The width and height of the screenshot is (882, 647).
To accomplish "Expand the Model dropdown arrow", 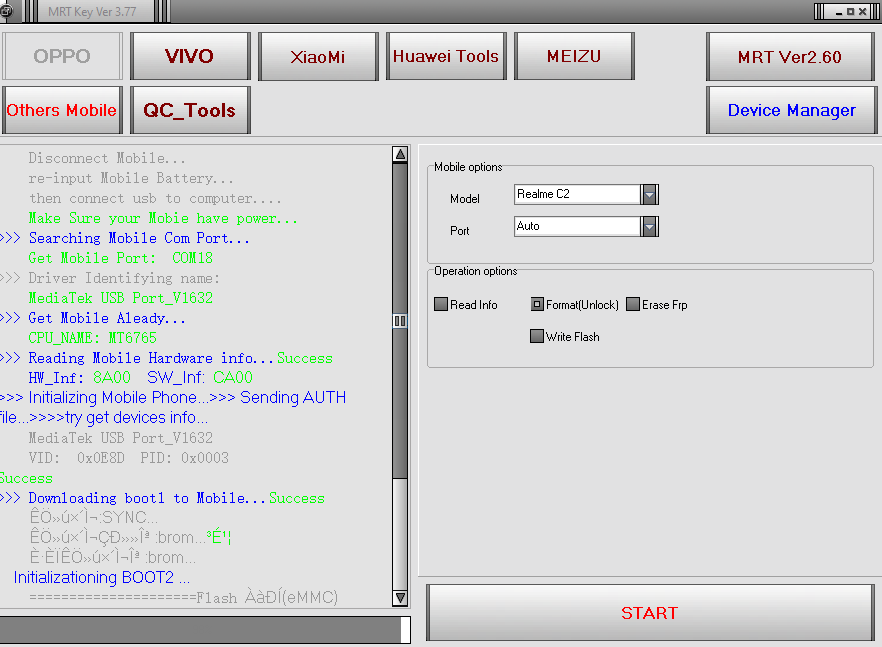I will click(650, 195).
